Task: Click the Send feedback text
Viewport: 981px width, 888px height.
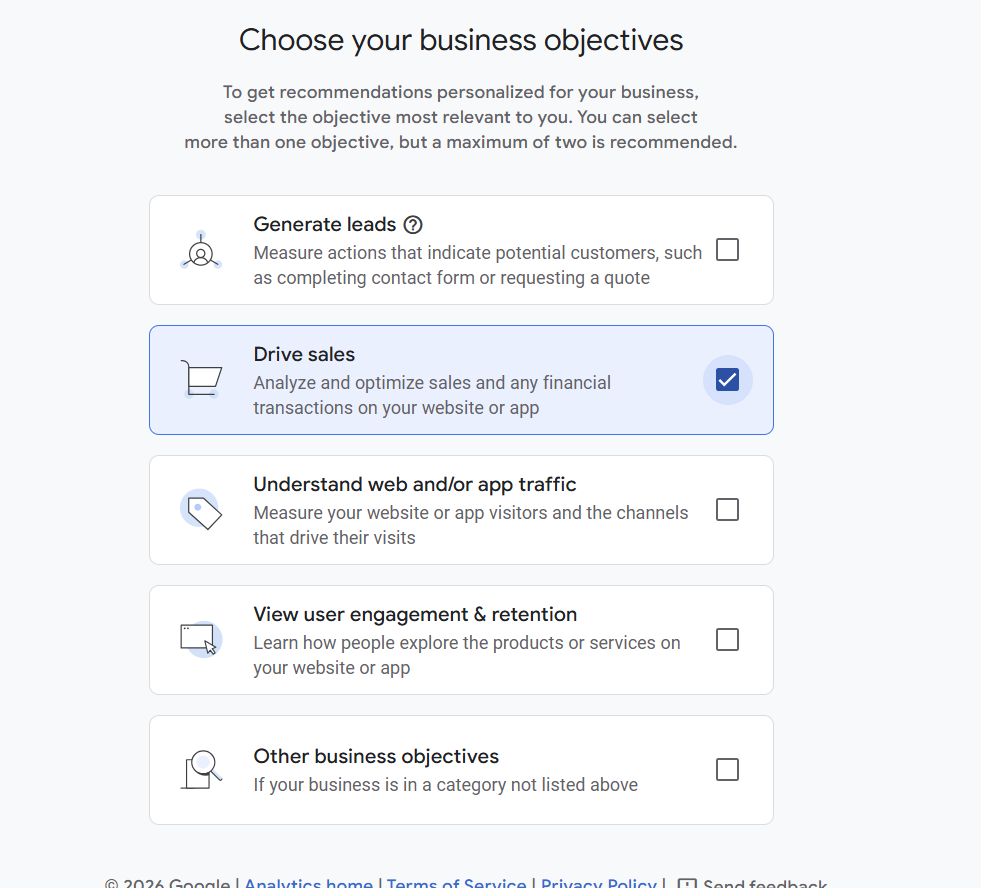Action: coord(764,884)
